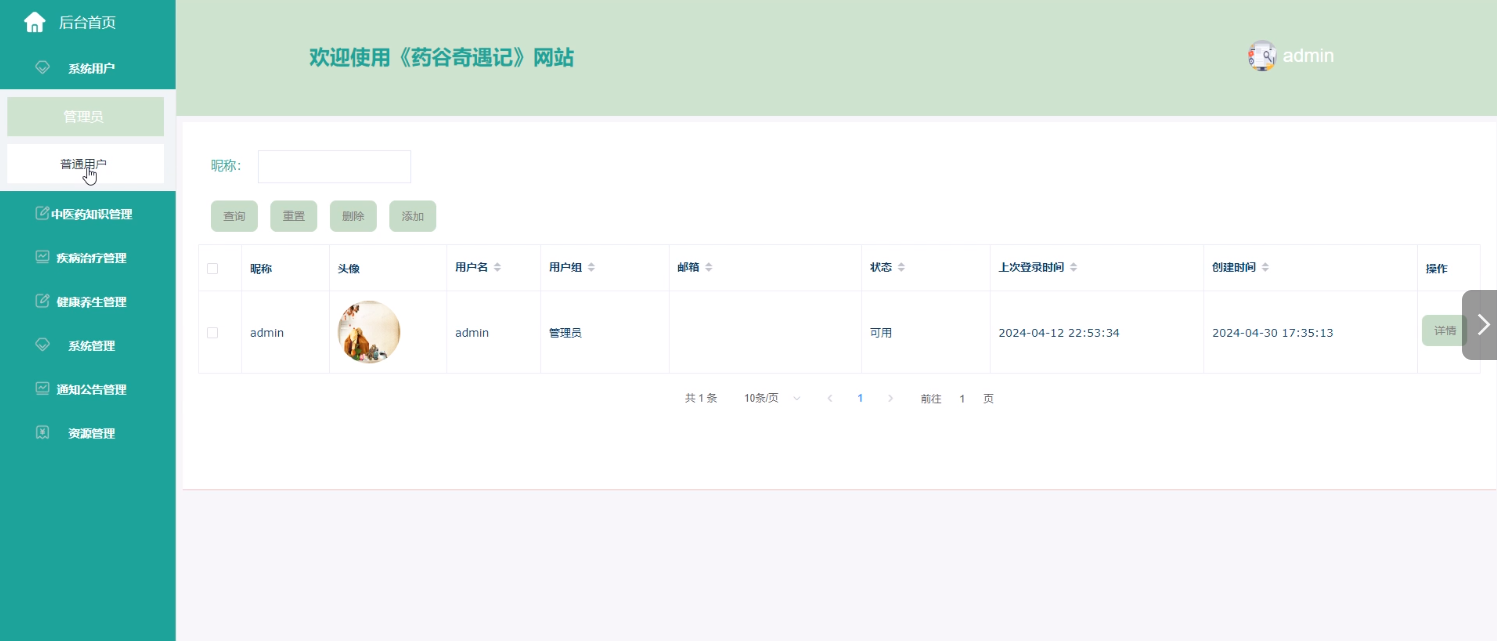
Task: Open the 后台首页 menu item
Action: tap(87, 22)
